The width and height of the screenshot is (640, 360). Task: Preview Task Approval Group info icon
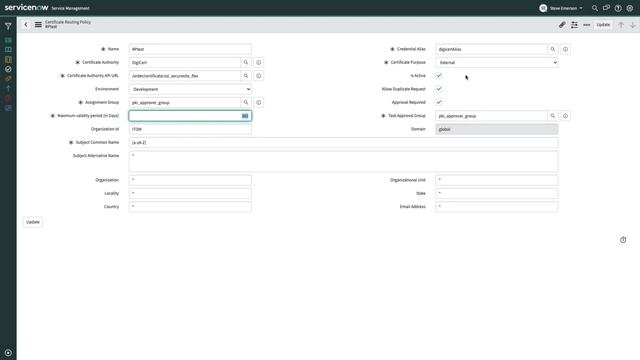tap(565, 116)
